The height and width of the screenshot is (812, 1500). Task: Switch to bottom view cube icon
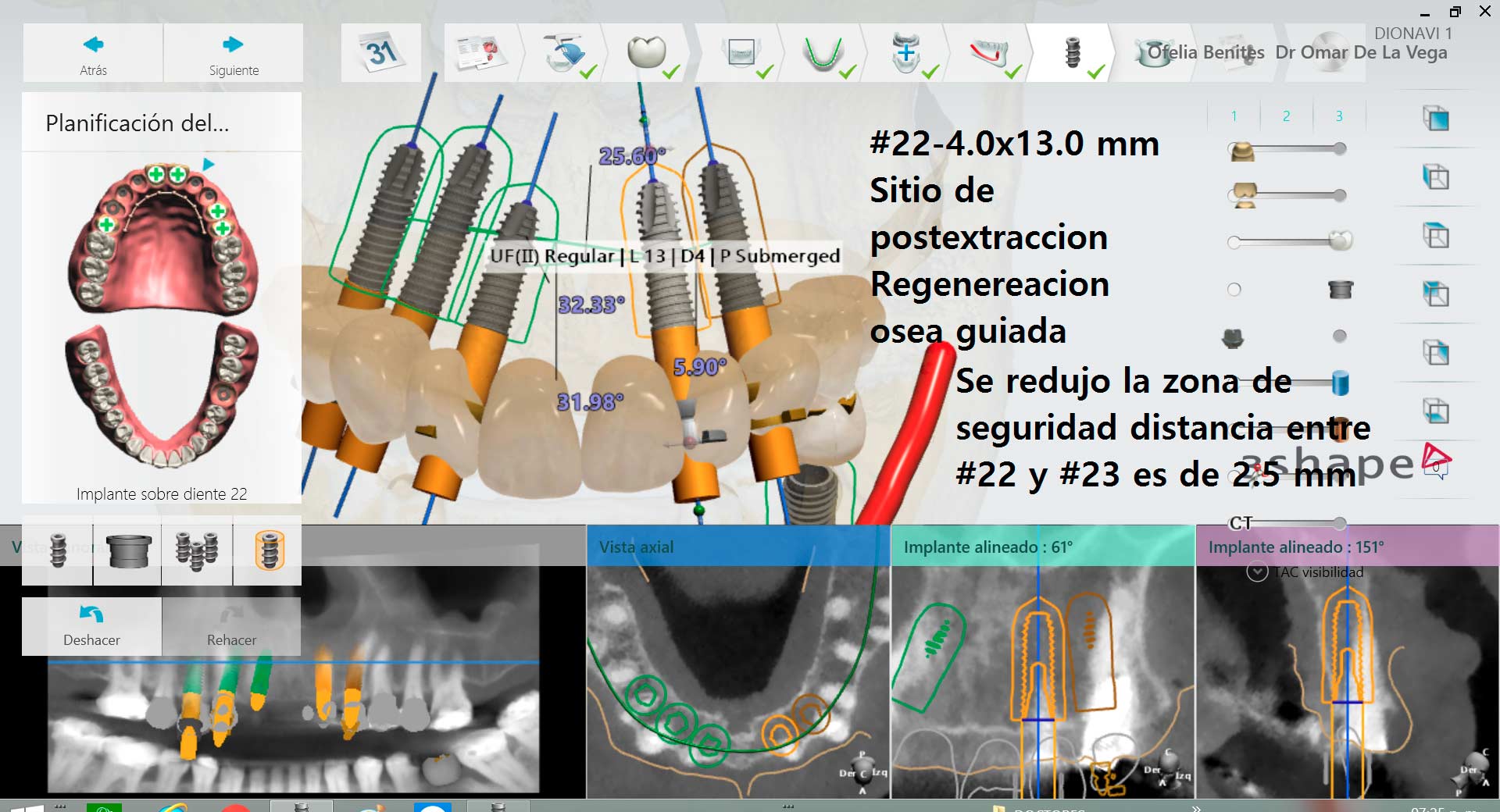pyautogui.click(x=1435, y=411)
